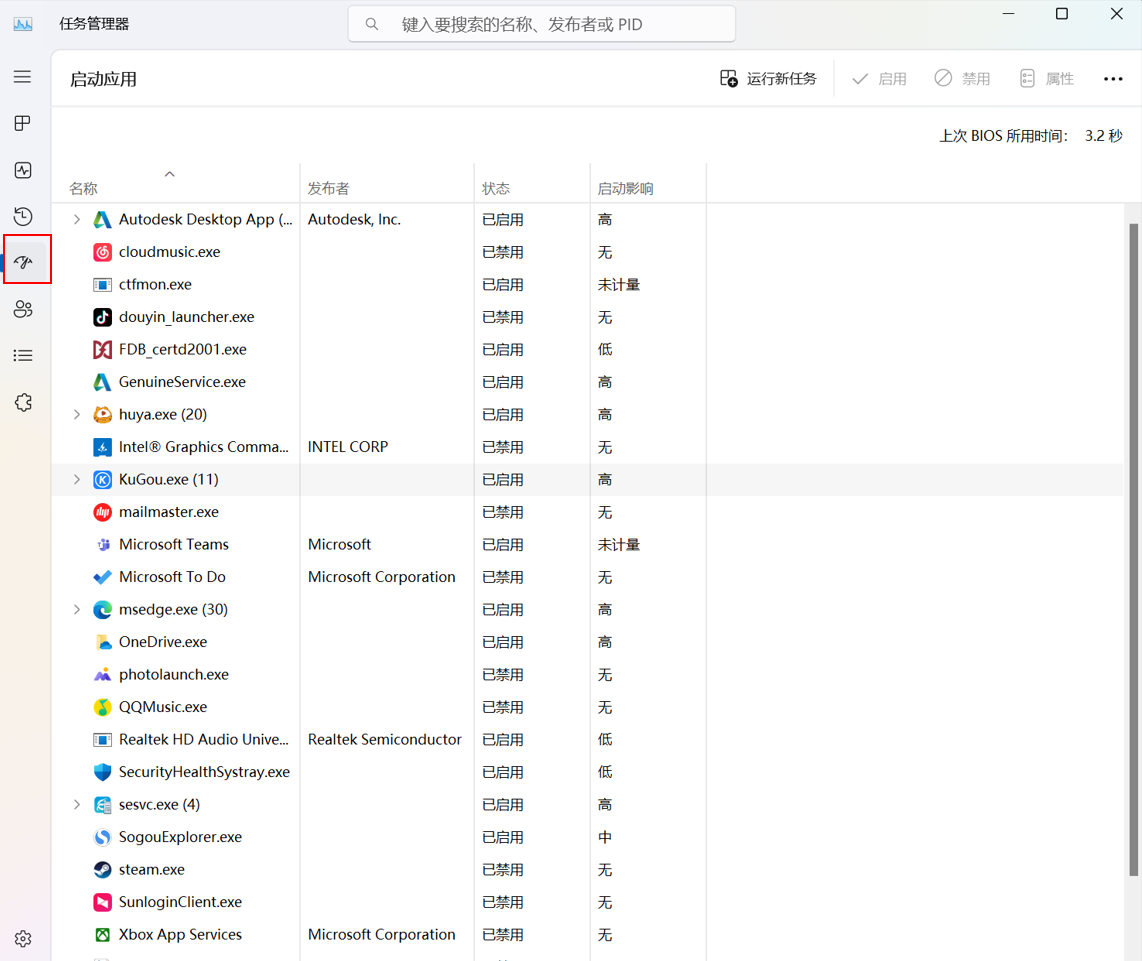Open the Processes page in sidebar
Image resolution: width=1142 pixels, height=961 pixels.
[23, 124]
